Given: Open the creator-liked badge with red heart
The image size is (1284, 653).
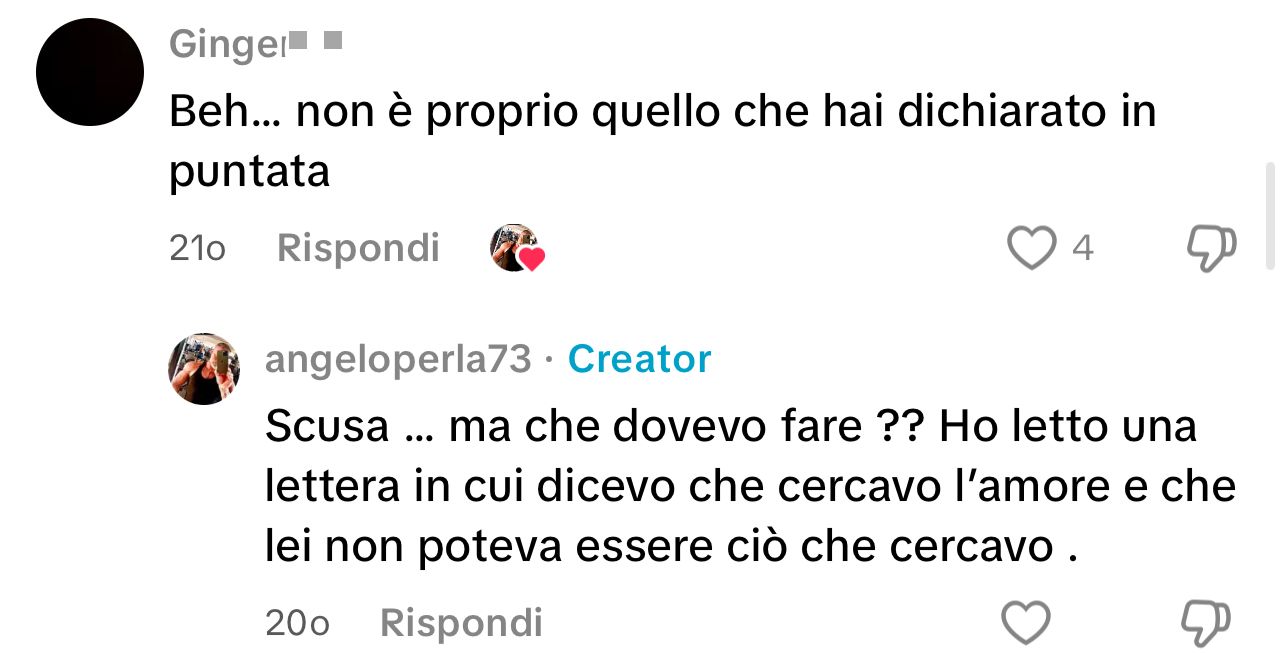Looking at the screenshot, I should 517,248.
